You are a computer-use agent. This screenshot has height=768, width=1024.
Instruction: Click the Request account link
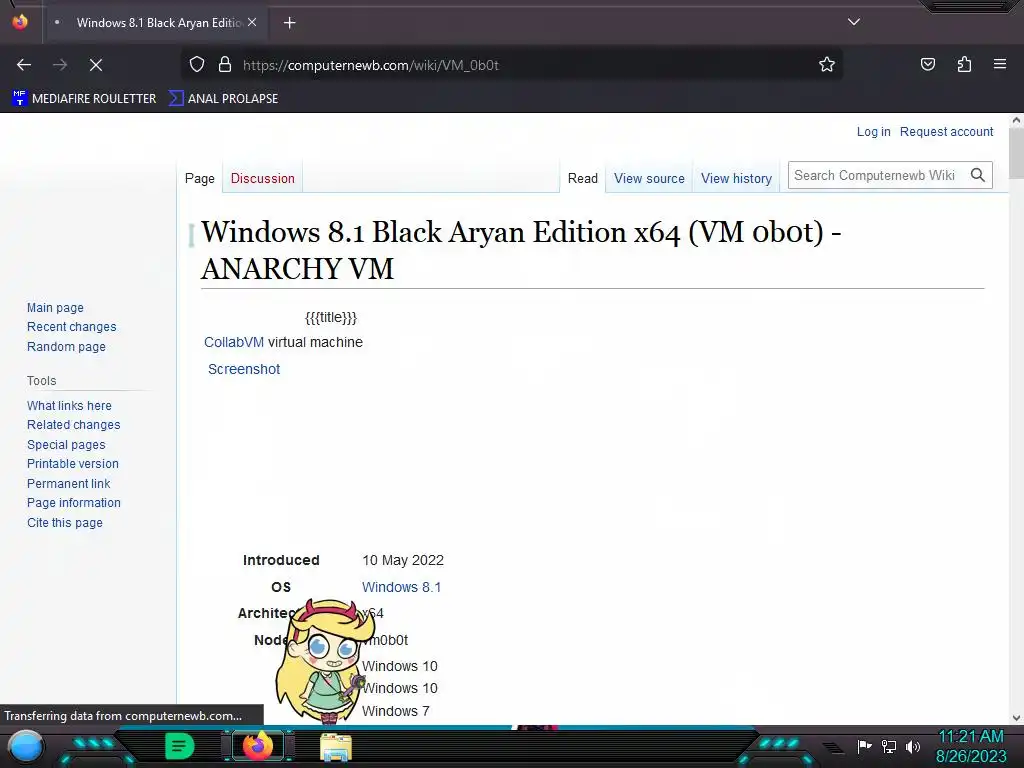point(946,132)
